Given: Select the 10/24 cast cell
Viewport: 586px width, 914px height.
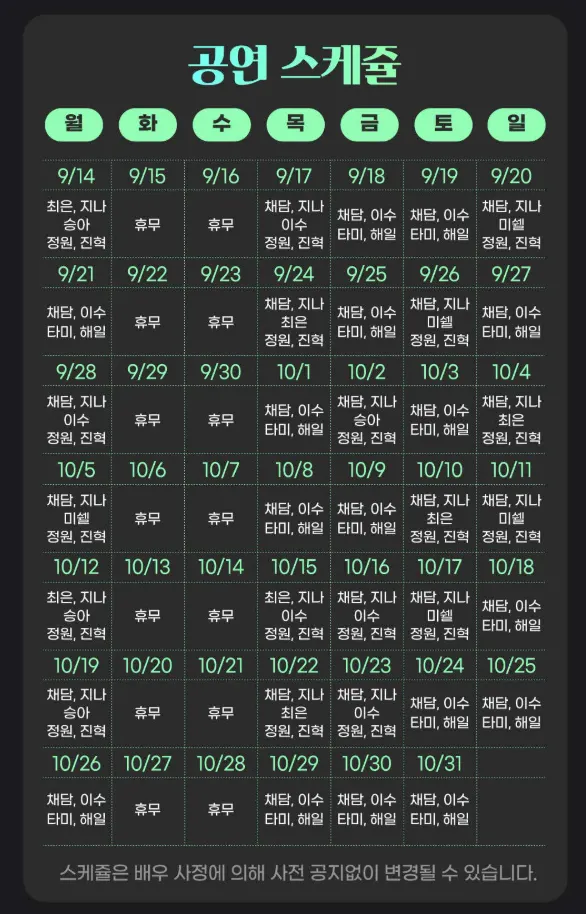Looking at the screenshot, I should tap(440, 713).
